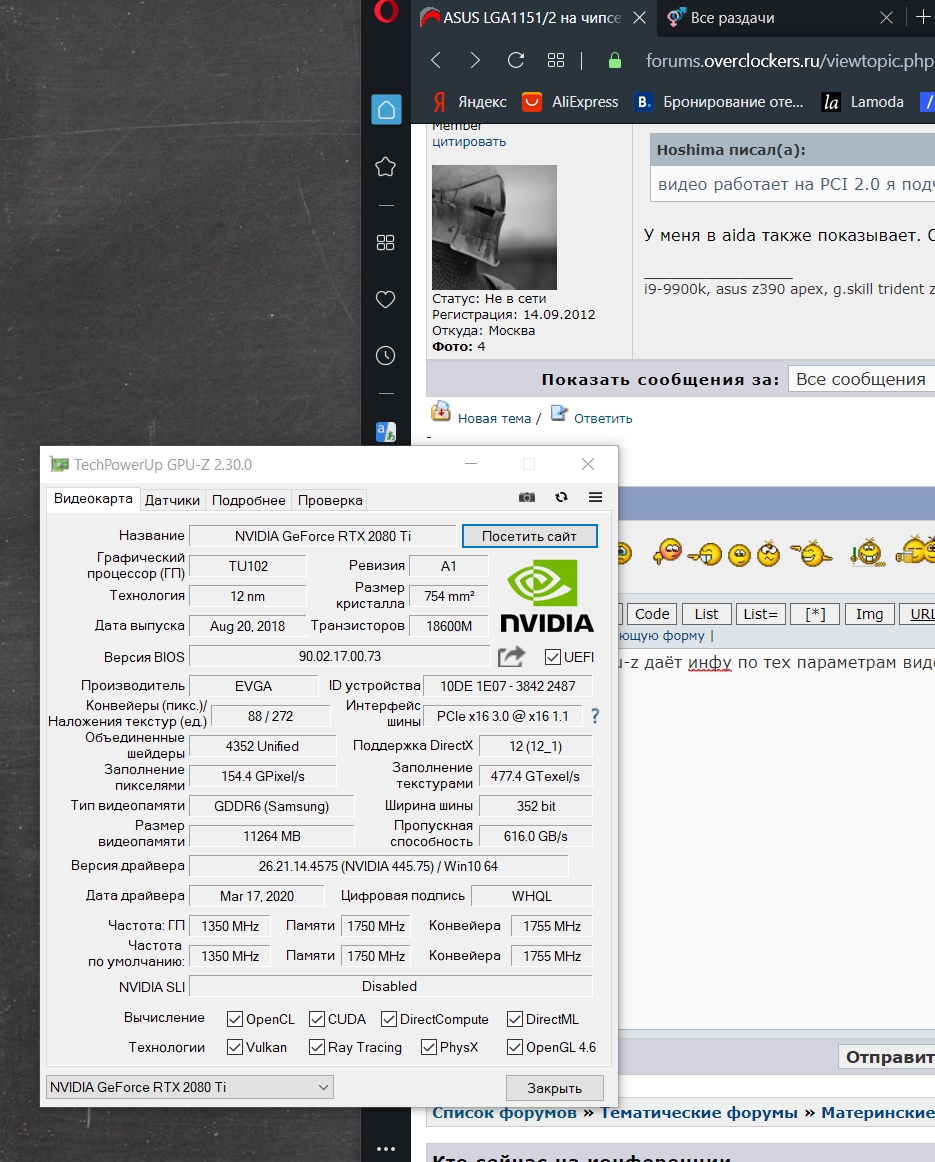Click the browser address bar URL
Viewport: 935px width, 1162px height.
coord(789,60)
